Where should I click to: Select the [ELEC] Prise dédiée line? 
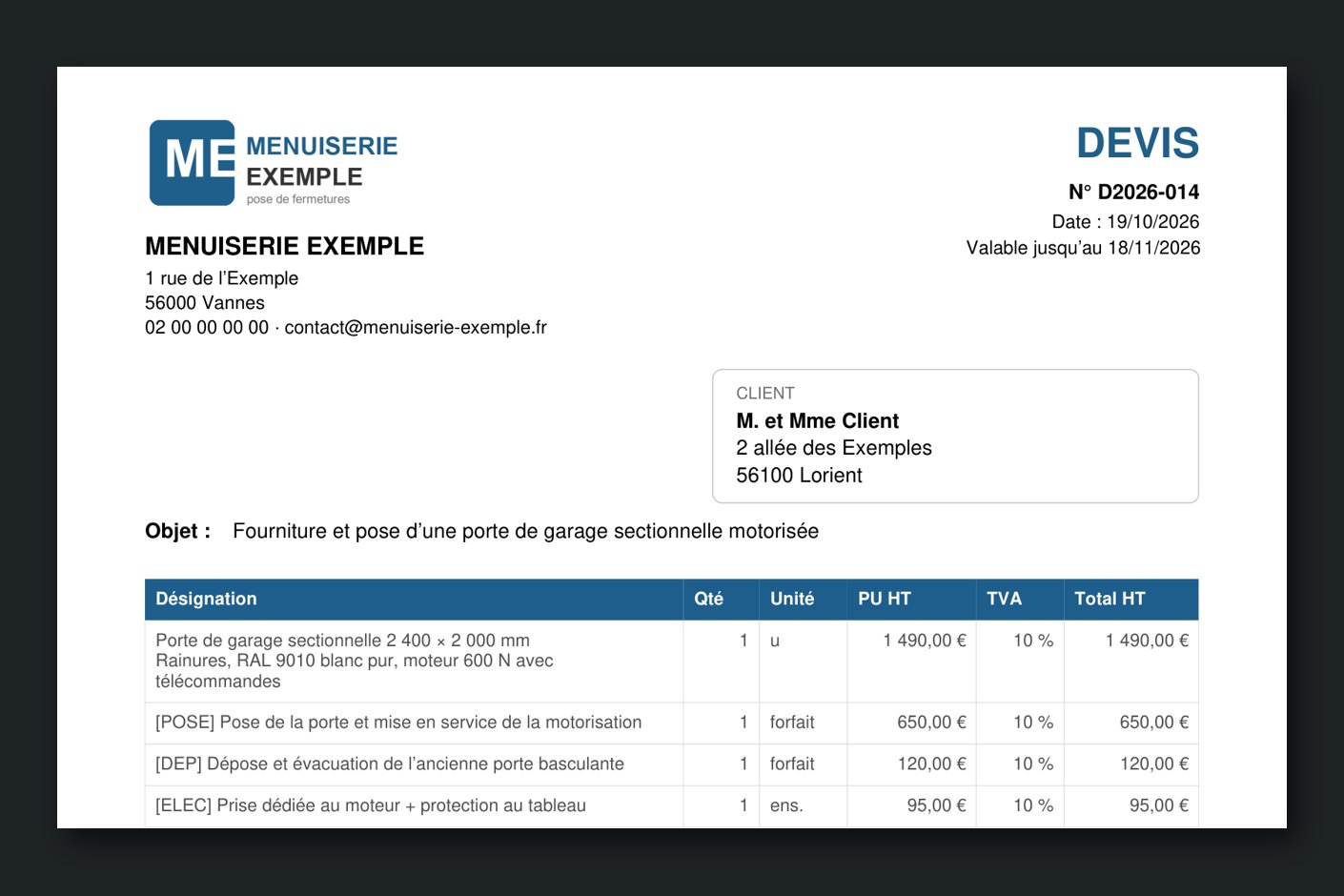point(371,805)
